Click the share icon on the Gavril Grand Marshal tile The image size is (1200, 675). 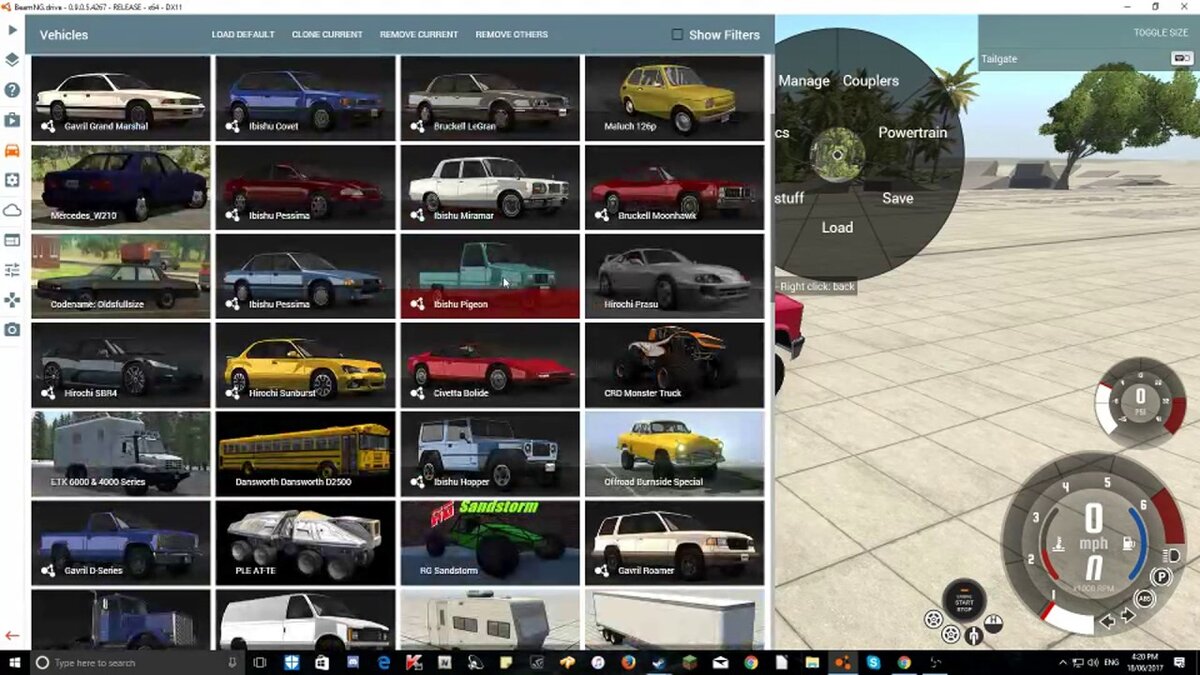point(48,127)
